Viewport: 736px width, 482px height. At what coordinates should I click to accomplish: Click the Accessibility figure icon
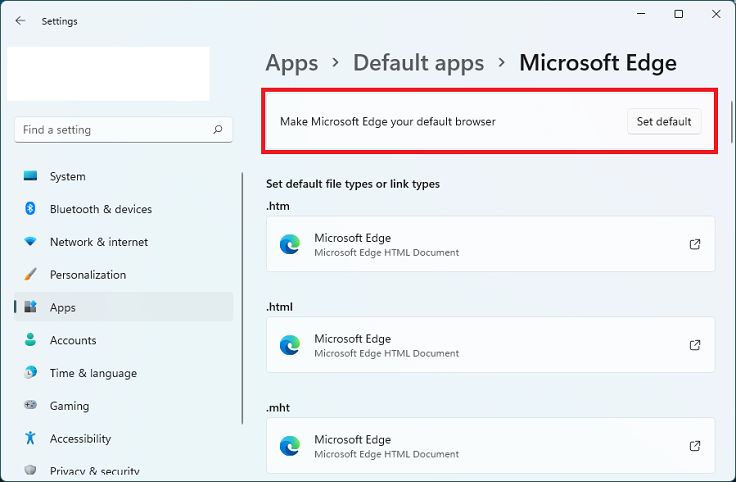[31, 438]
